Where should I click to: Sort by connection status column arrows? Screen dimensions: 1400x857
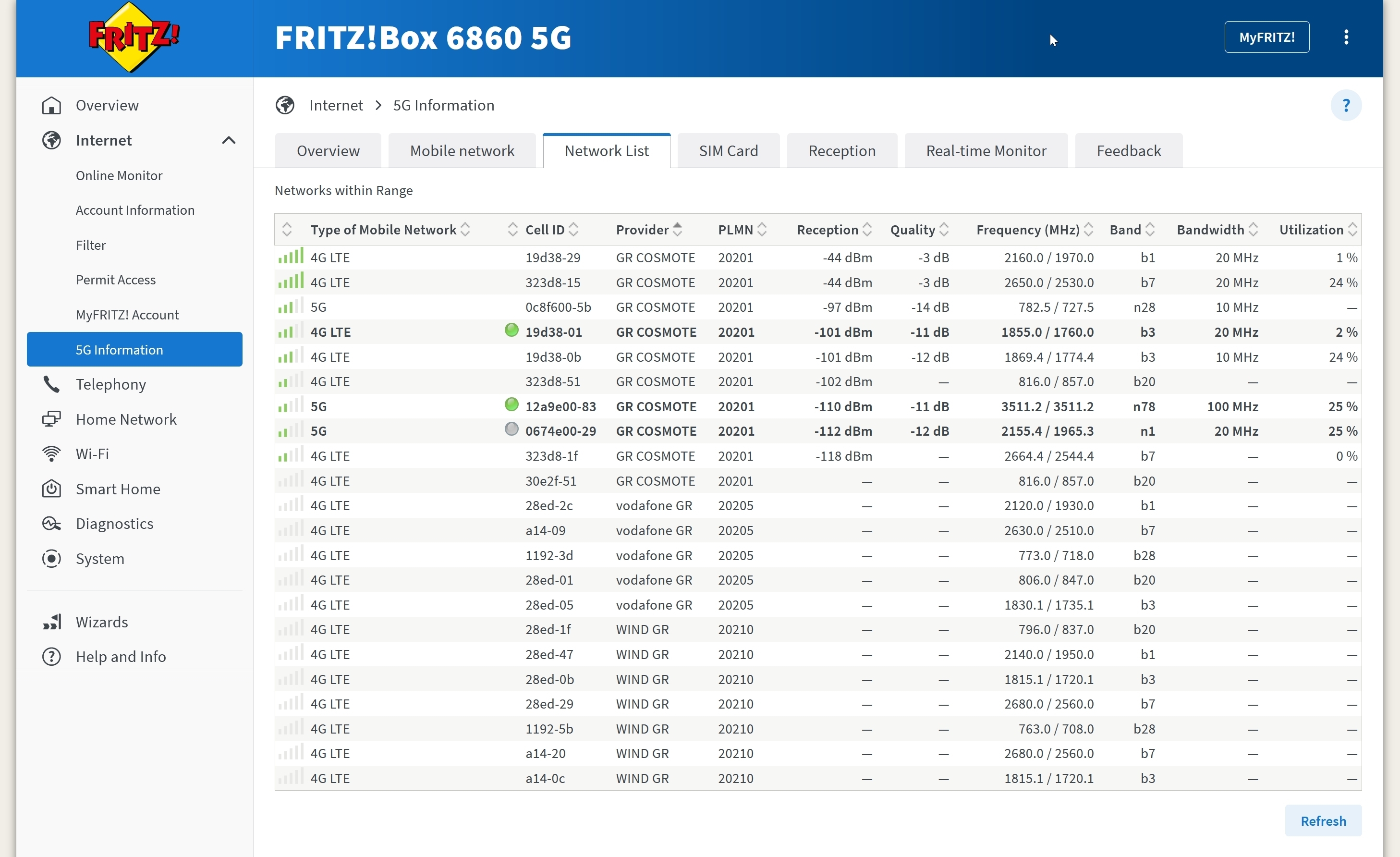click(512, 230)
